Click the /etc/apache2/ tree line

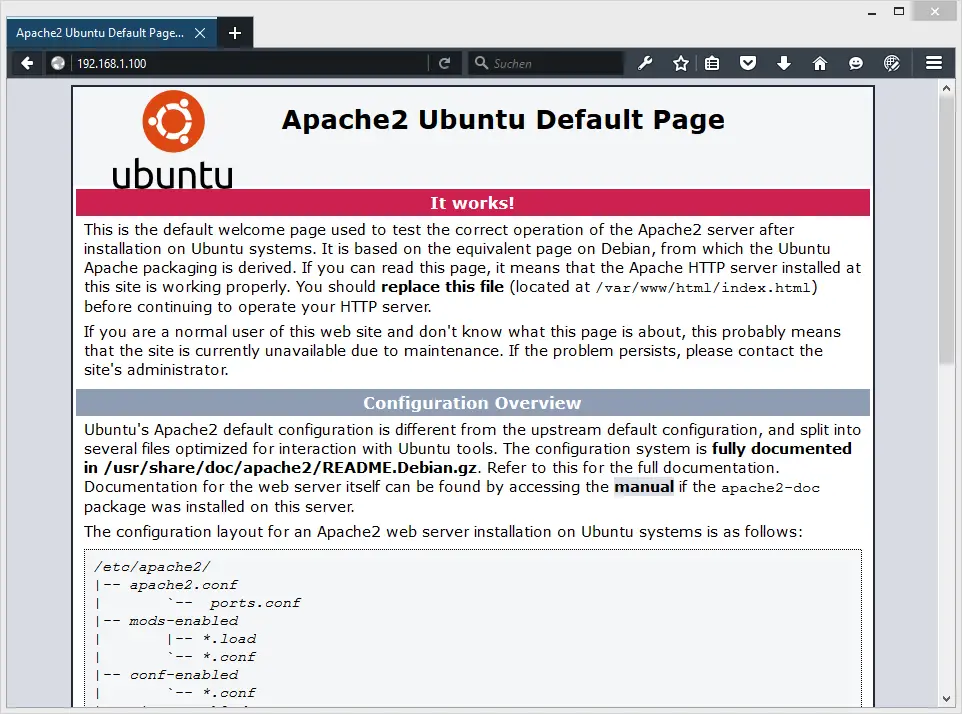point(152,567)
